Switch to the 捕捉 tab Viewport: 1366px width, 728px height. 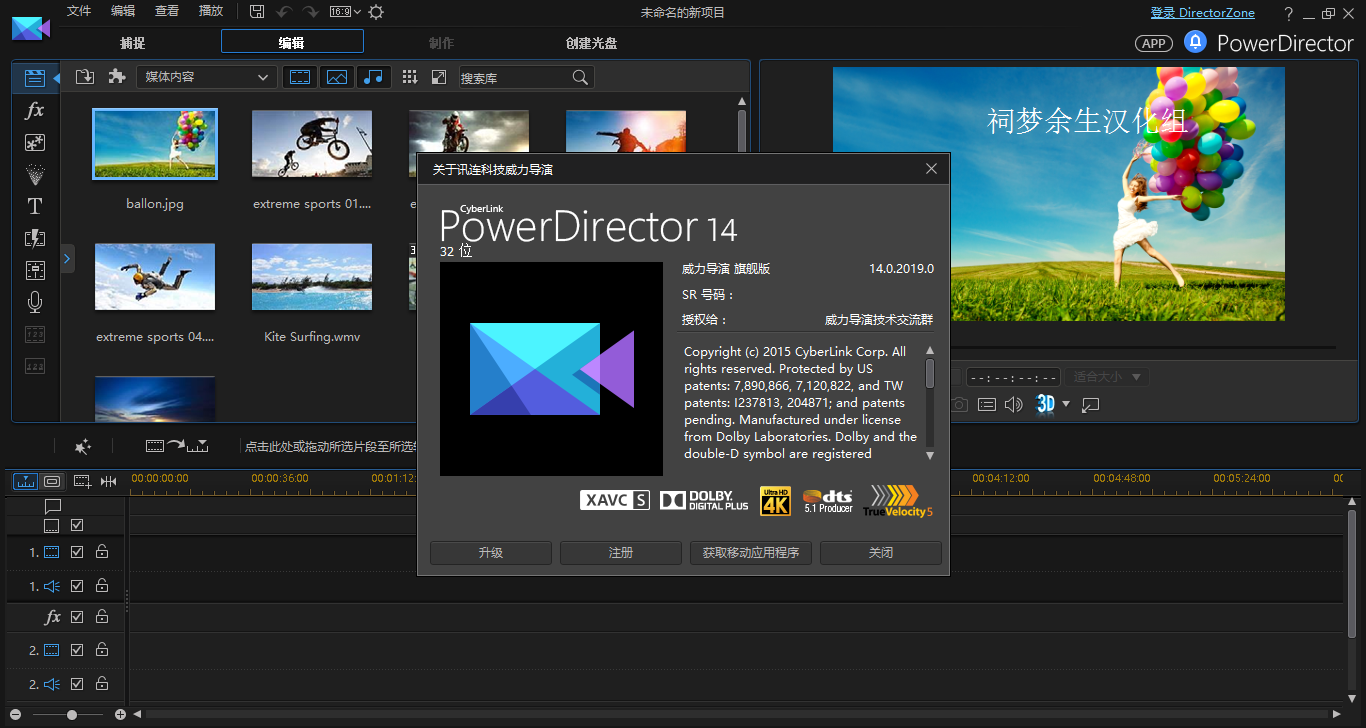coord(132,43)
